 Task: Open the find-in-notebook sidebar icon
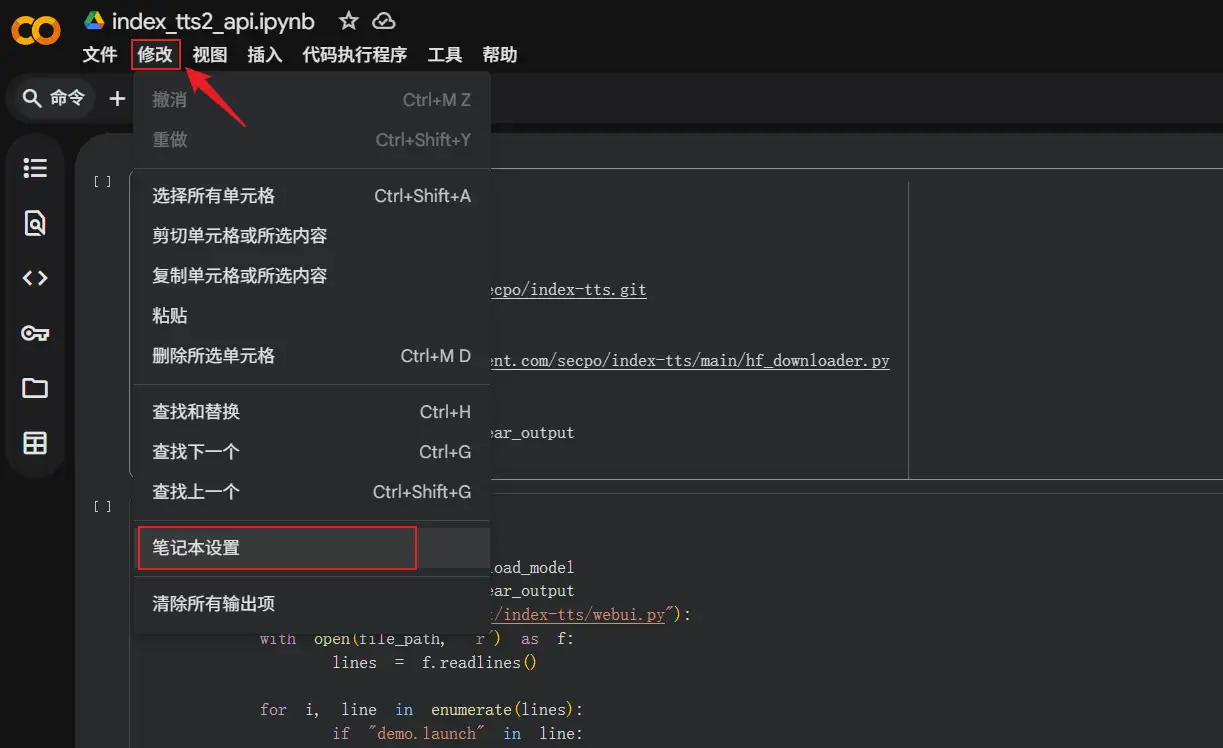click(x=35, y=223)
